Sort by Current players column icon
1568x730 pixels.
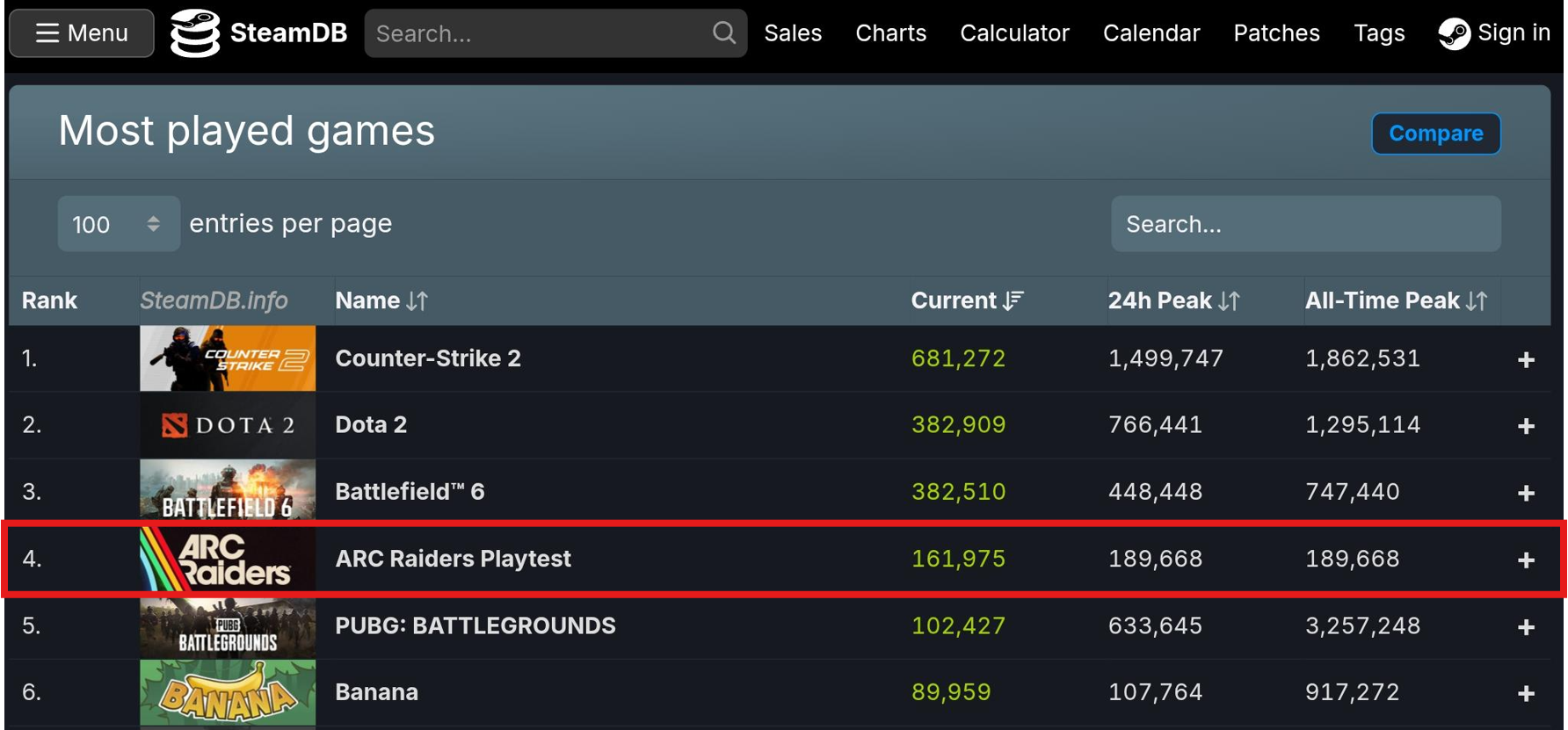(1013, 301)
